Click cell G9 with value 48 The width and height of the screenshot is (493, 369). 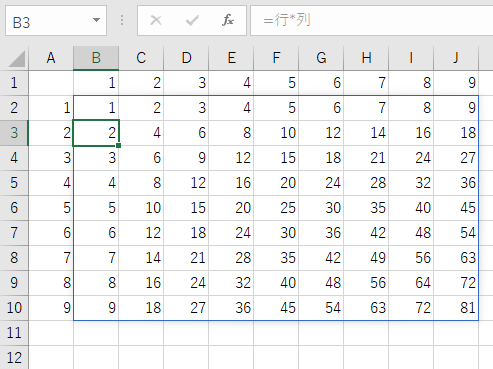click(321, 283)
